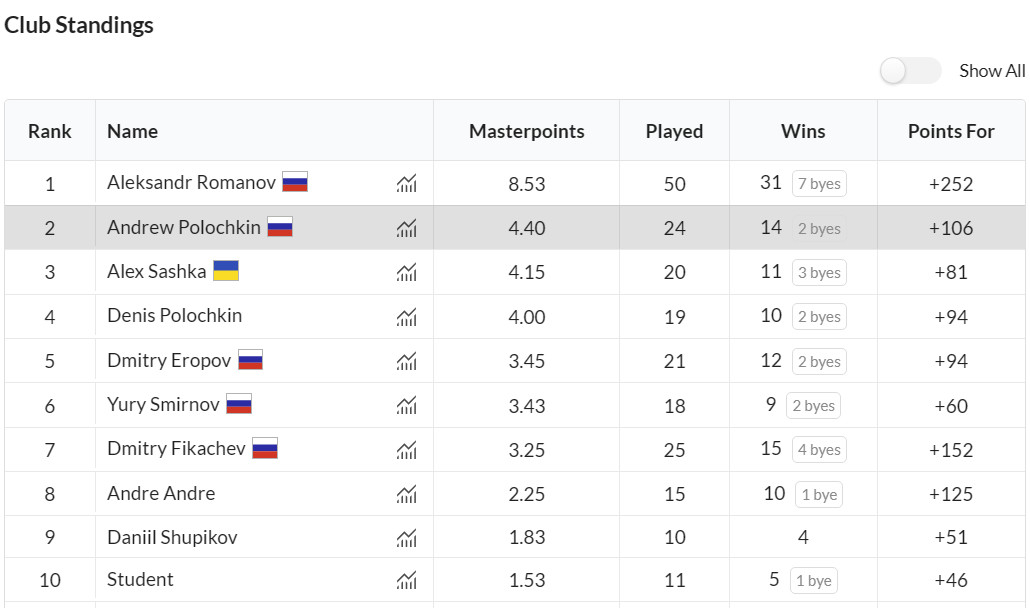Viewport: 1030px width, 608px height.
Task: Click the Wins column header
Action: click(x=803, y=131)
